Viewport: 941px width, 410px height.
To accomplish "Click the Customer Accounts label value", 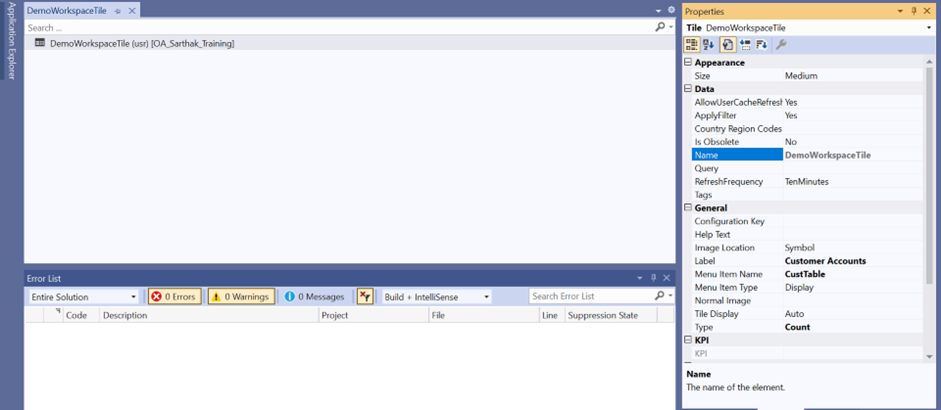I will (x=825, y=261).
